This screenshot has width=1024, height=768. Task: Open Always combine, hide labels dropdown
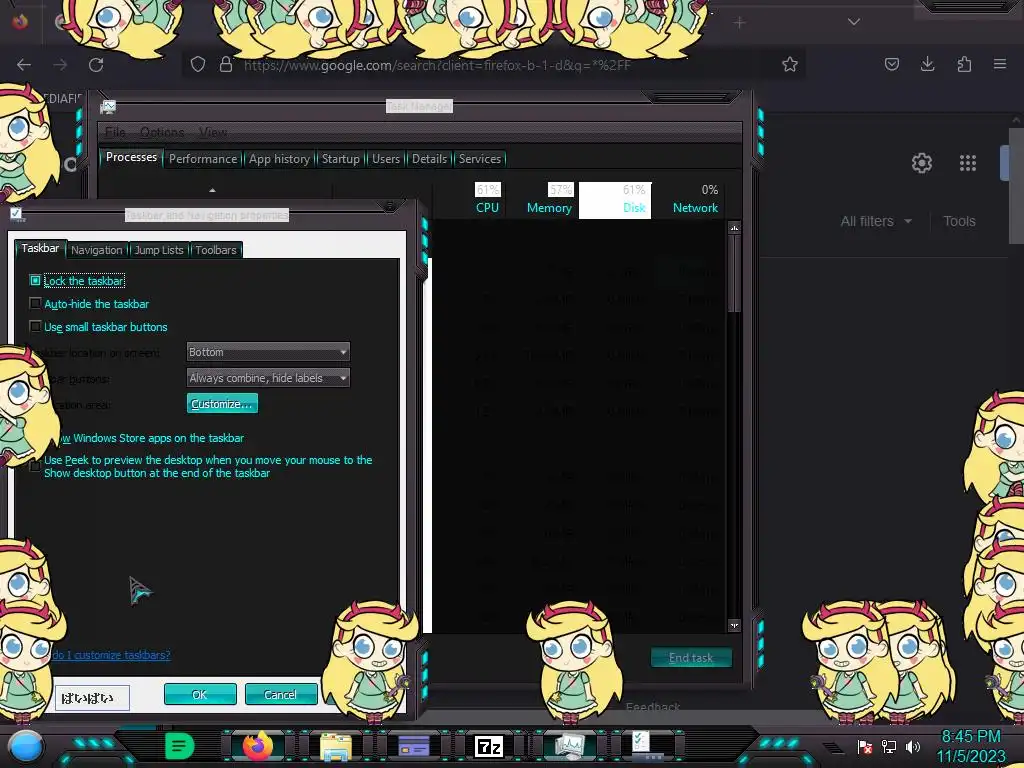tap(268, 377)
